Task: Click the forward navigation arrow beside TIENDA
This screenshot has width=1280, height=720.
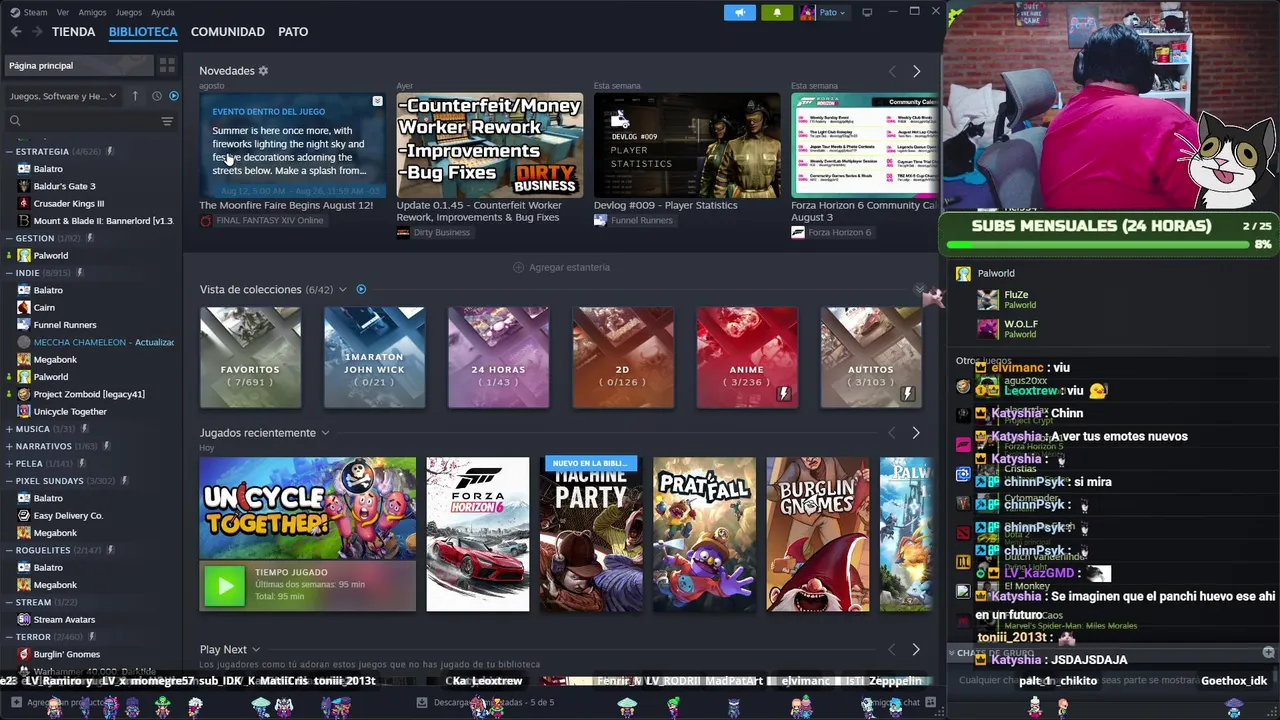Action: tap(37, 32)
